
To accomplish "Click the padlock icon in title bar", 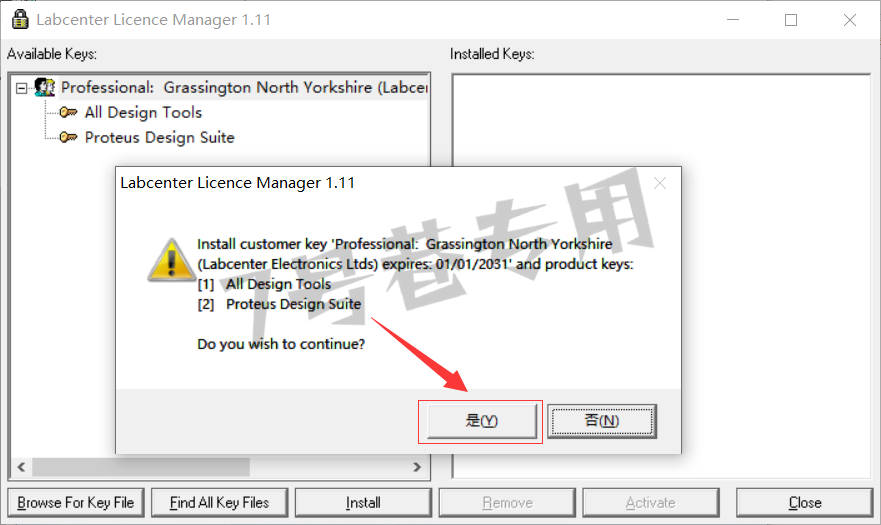I will (x=20, y=19).
